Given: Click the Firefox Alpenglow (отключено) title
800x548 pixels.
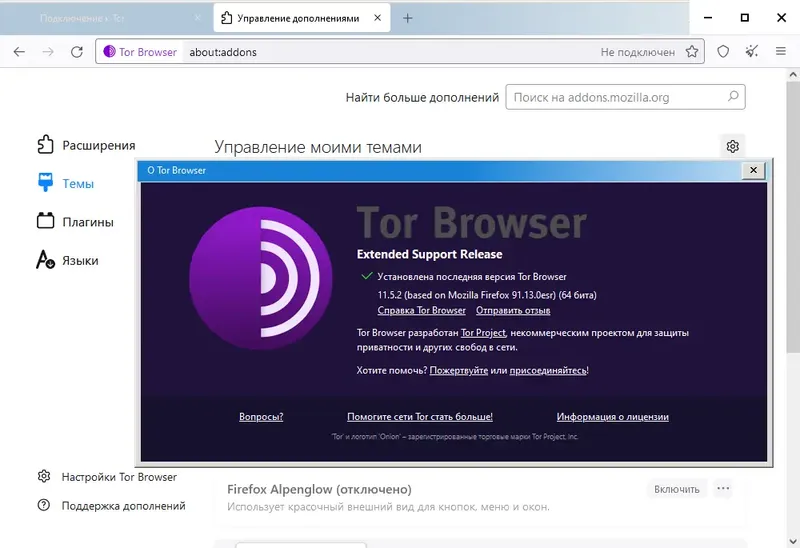Looking at the screenshot, I should (319, 489).
